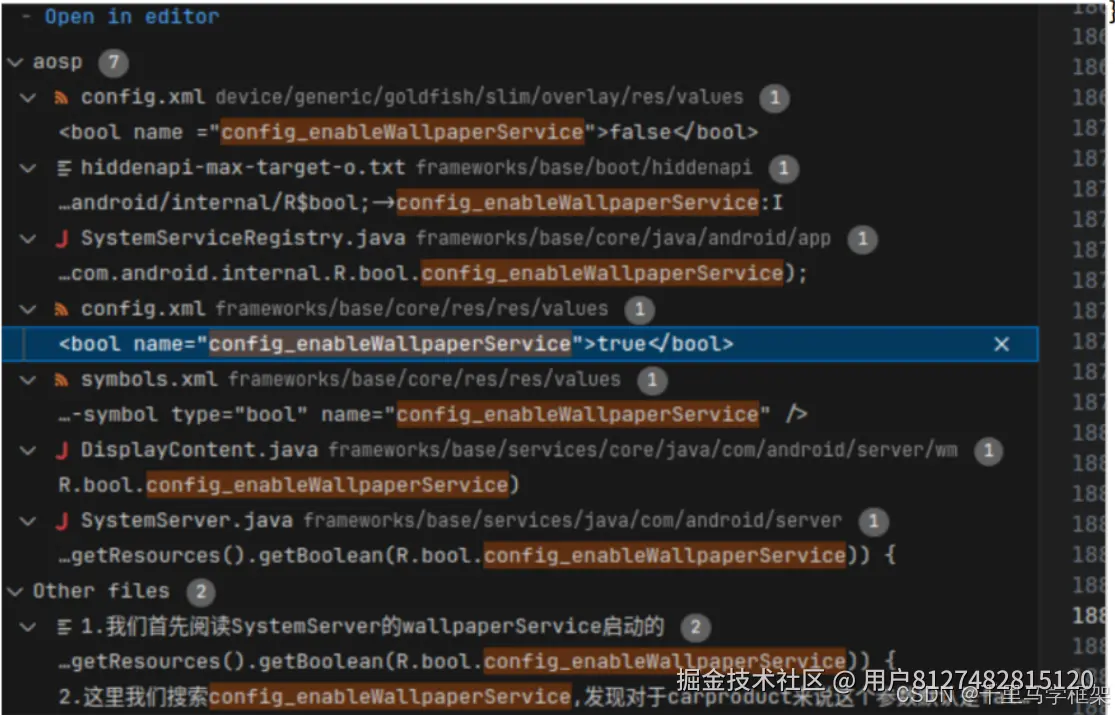Image resolution: width=1115 pixels, height=715 pixels.
Task: Click XML icon of symbols.xml
Action: point(62,379)
